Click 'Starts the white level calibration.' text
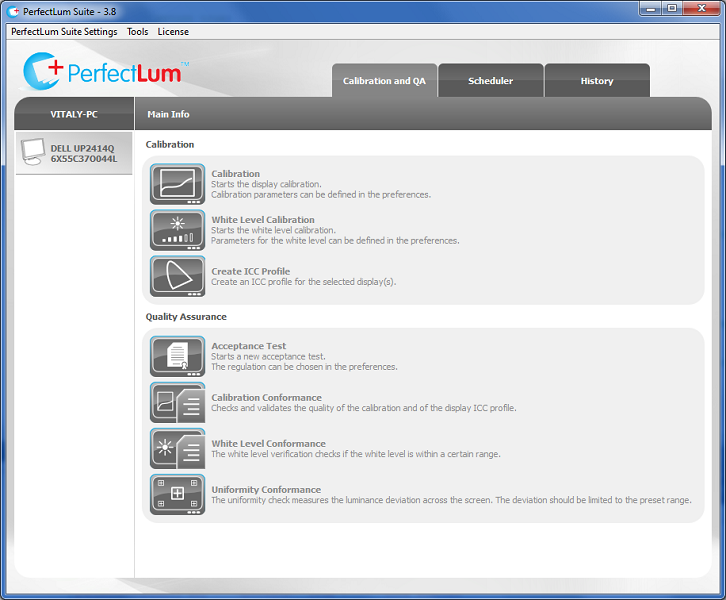The image size is (726, 600). pos(274,230)
